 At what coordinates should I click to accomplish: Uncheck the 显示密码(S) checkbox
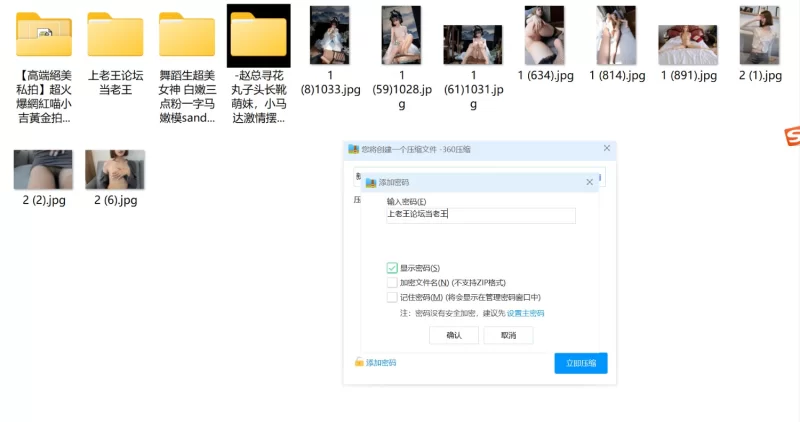coord(392,268)
